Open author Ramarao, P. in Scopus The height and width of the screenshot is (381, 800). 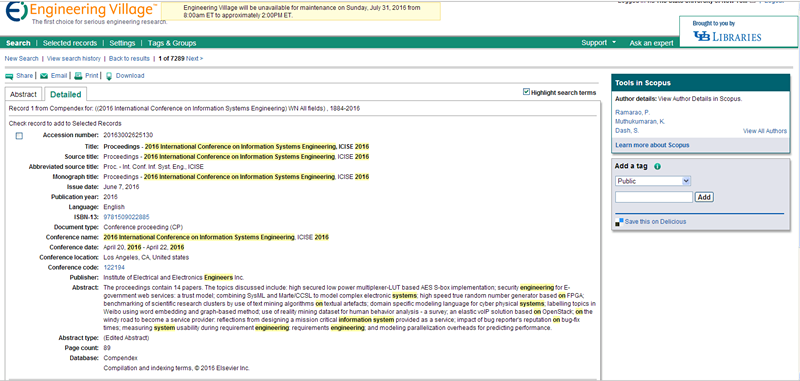[x=633, y=112]
